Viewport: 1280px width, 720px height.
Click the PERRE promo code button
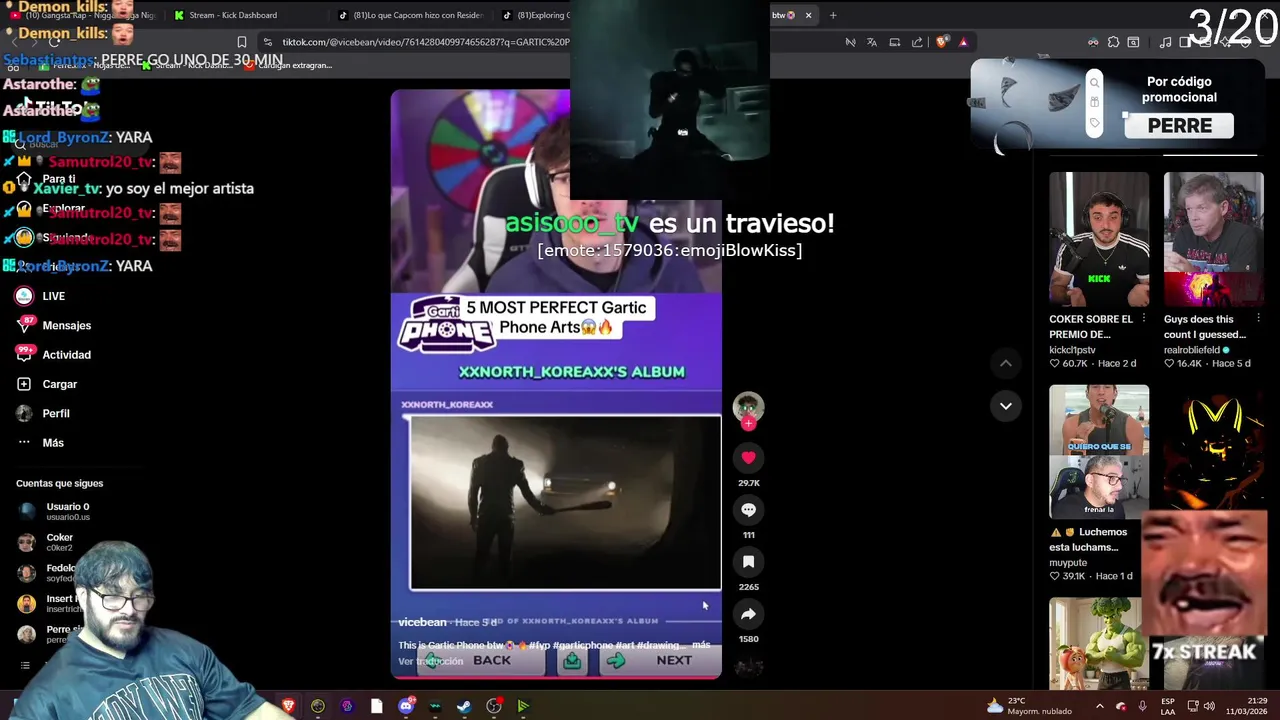tap(1180, 126)
